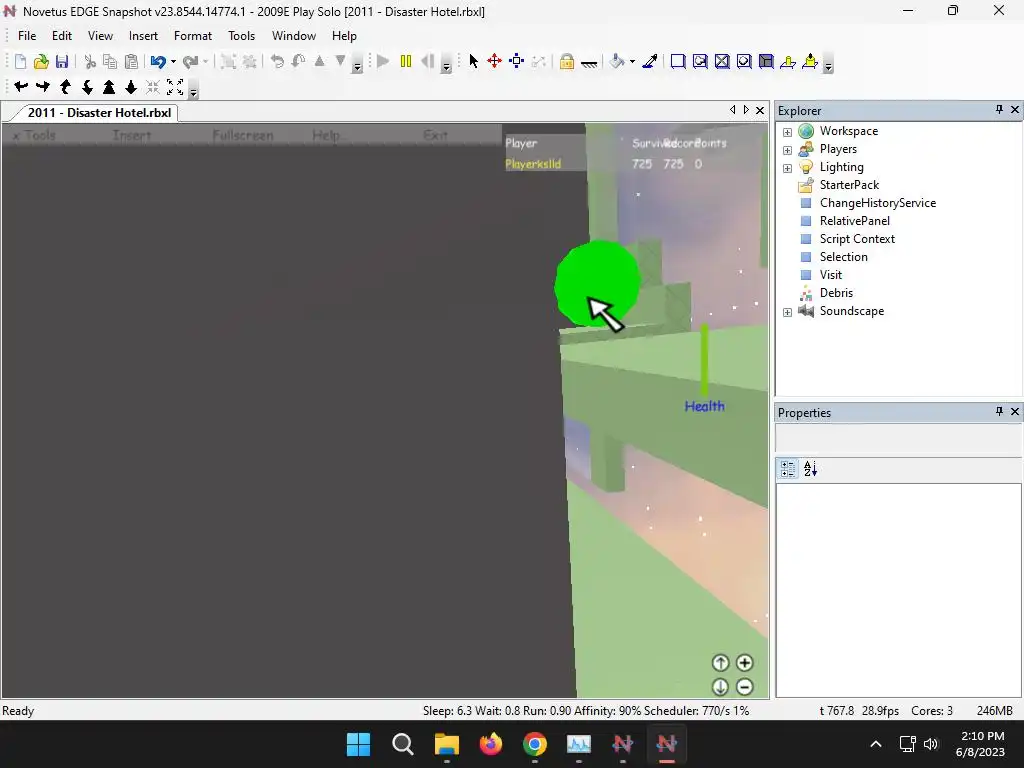This screenshot has width=1024, height=768.
Task: Select the red Move tool
Action: [x=494, y=61]
